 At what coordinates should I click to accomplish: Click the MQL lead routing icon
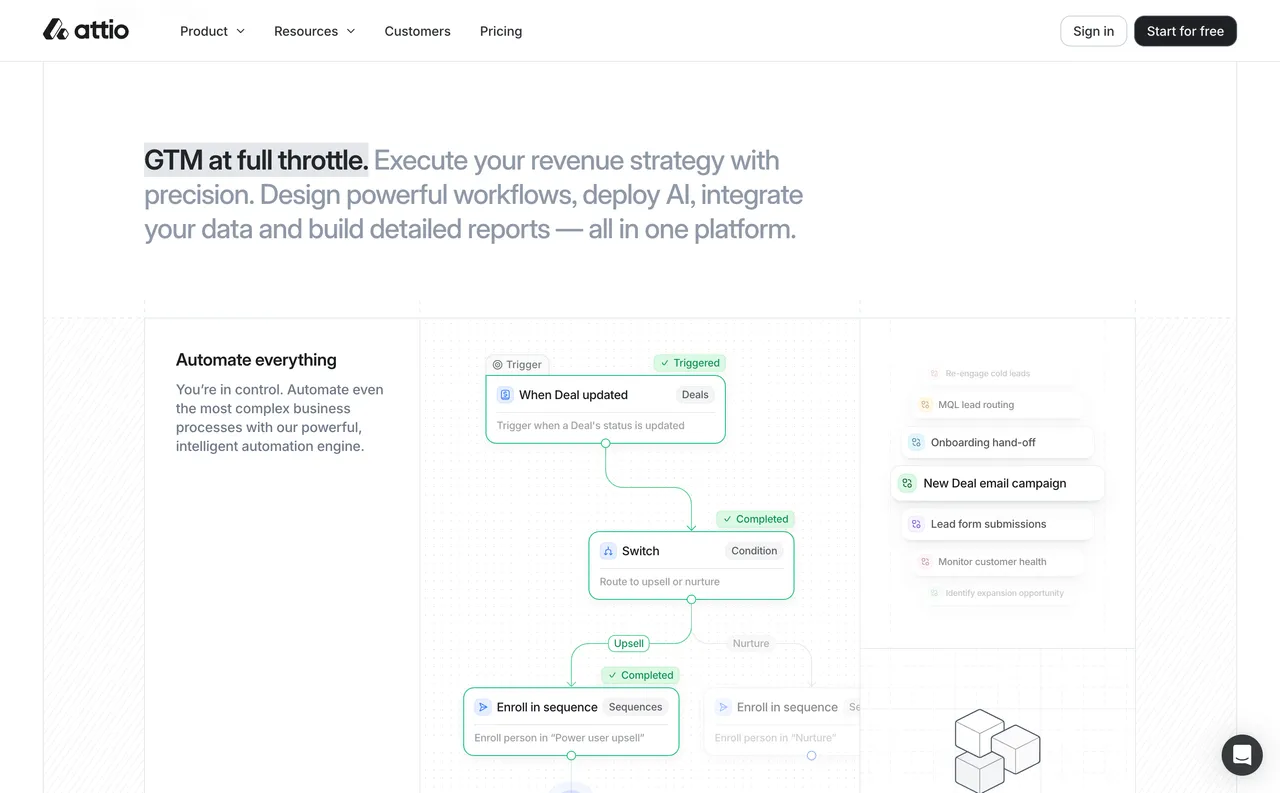point(925,405)
